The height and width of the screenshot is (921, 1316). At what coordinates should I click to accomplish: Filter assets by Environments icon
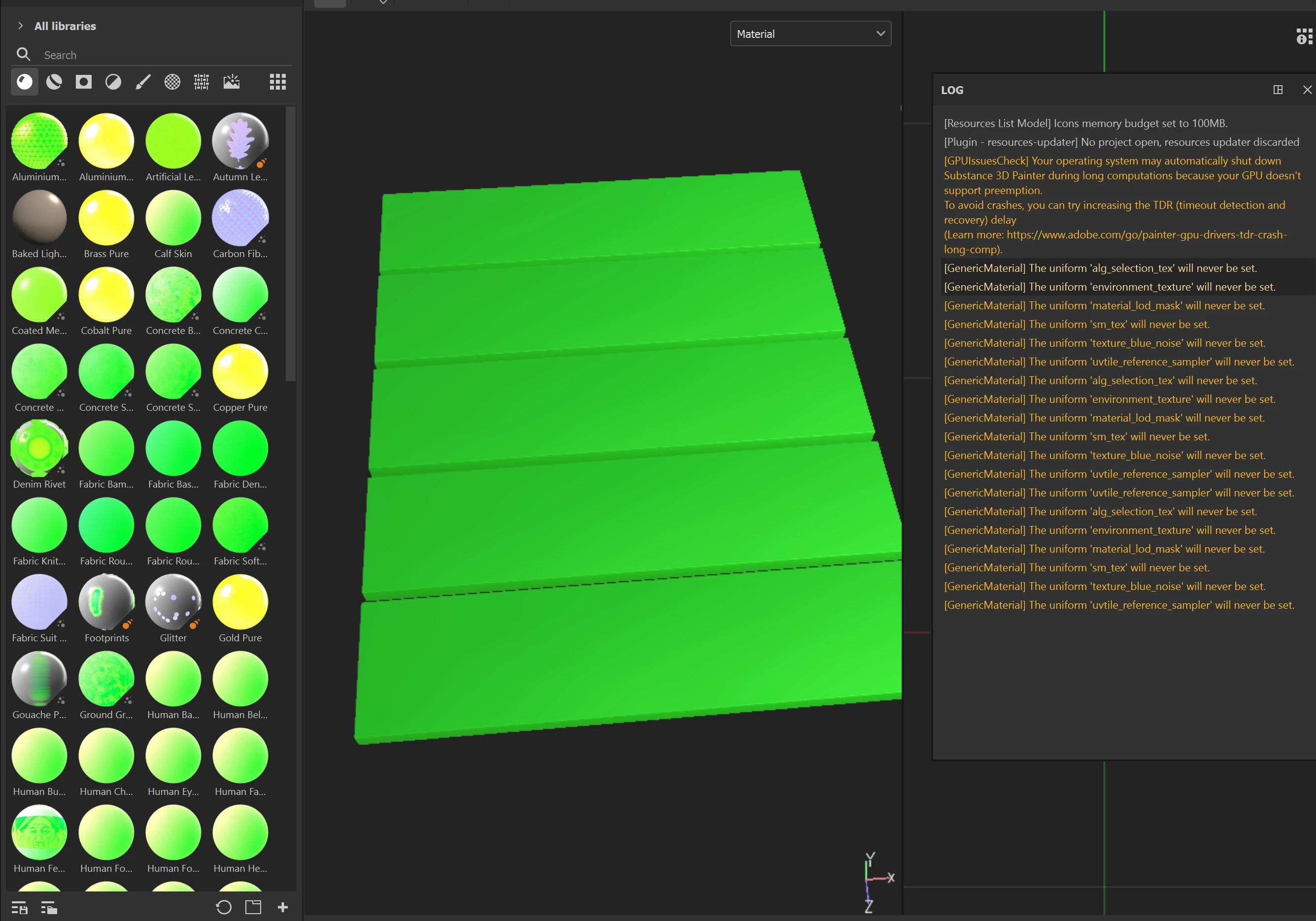[x=232, y=82]
